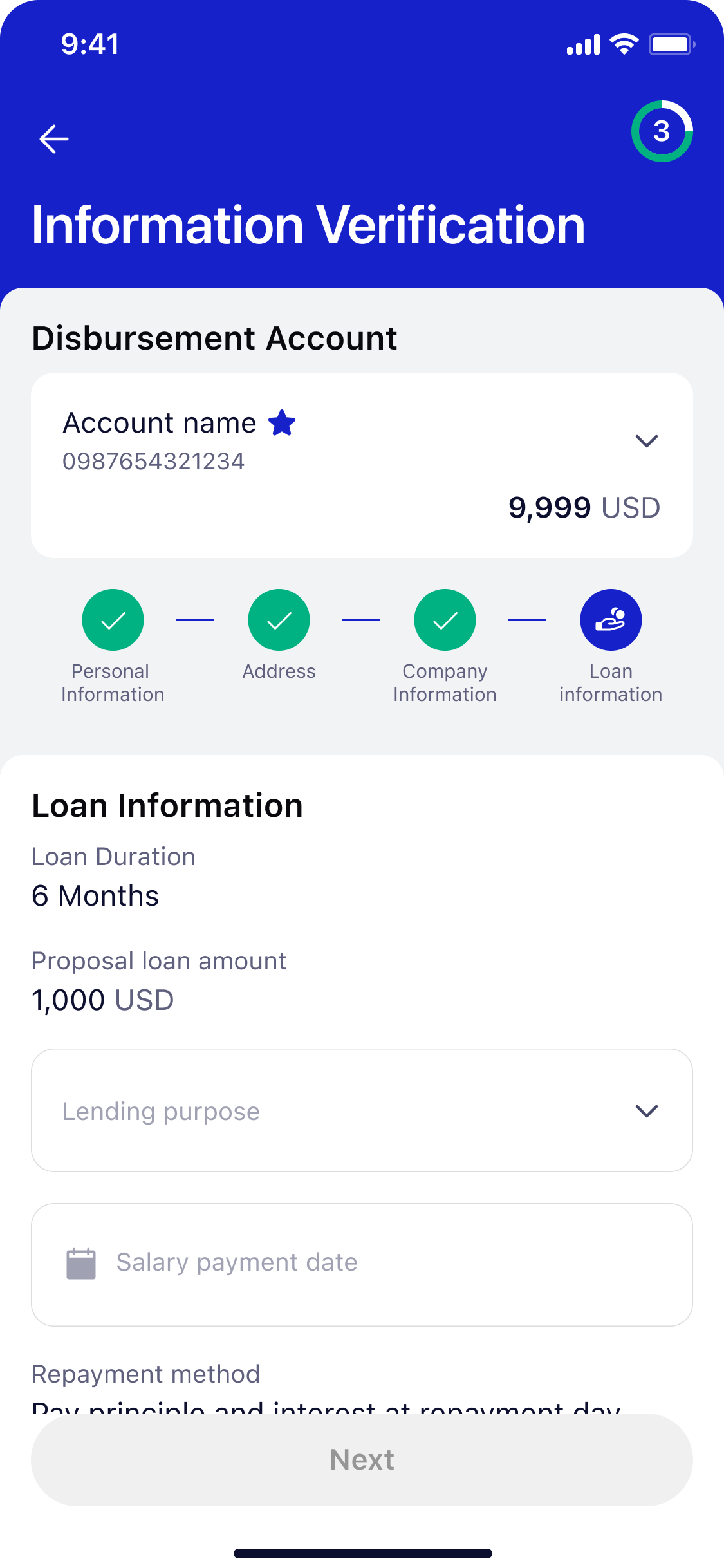This screenshot has height=1568, width=724.
Task: Tap the back arrow icon
Action: tap(54, 139)
